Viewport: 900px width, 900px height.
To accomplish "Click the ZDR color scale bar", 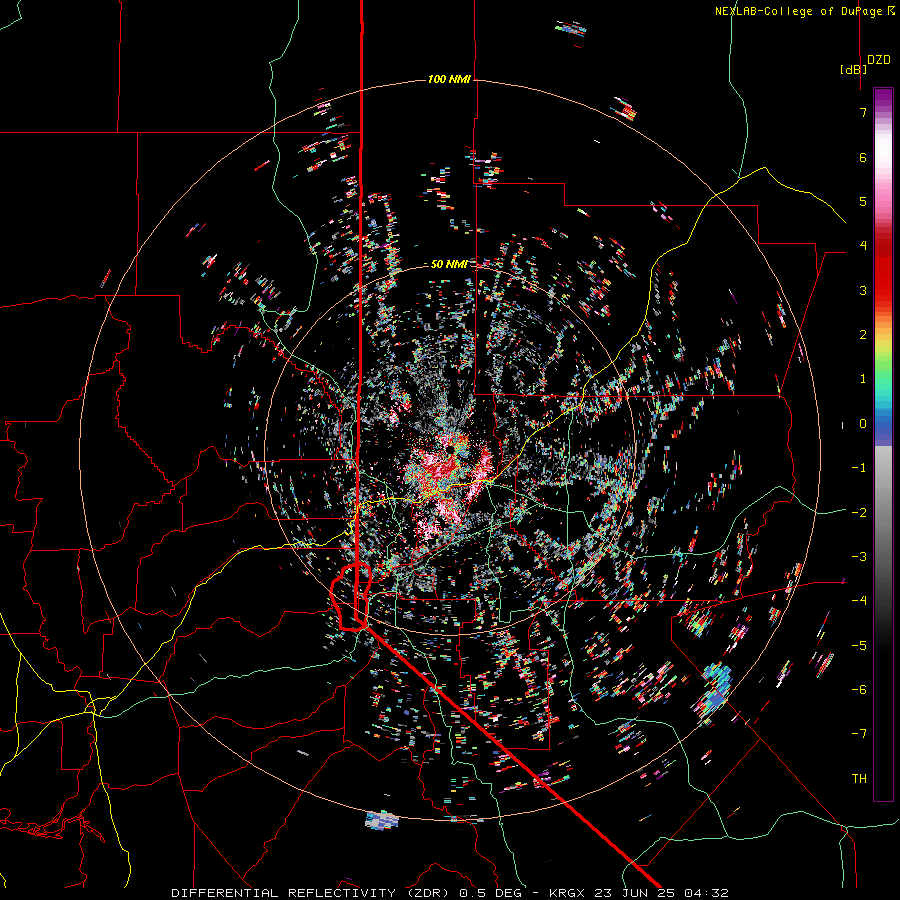I will [x=883, y=444].
